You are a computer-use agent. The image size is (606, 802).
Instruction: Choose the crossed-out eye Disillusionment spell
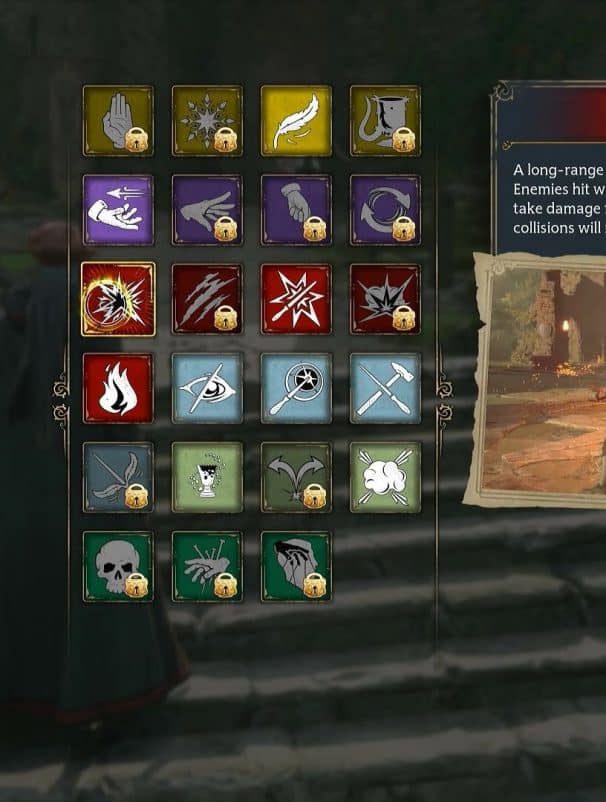tap(207, 388)
